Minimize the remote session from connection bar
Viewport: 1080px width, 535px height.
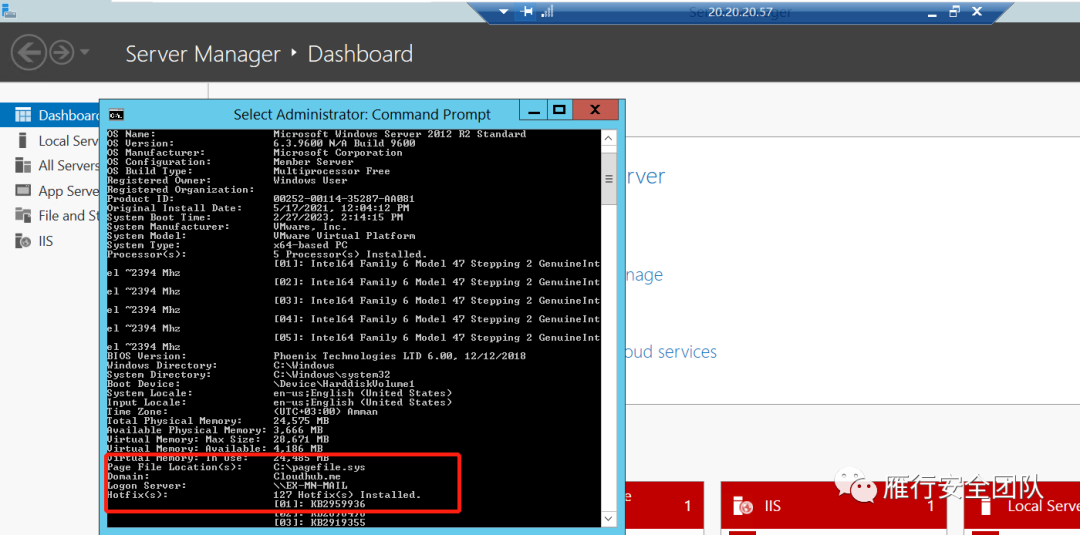931,12
